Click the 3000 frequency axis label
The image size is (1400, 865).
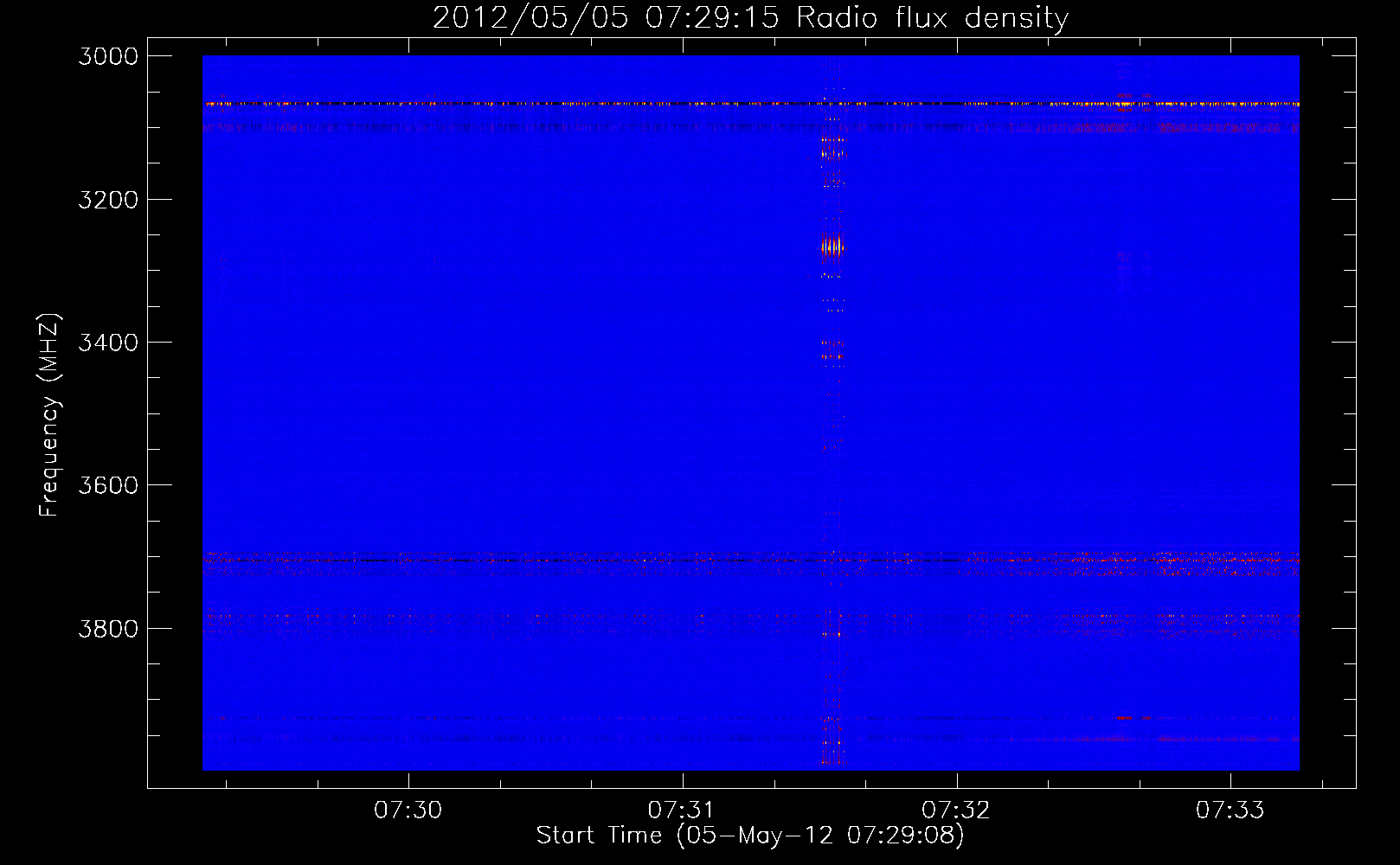tap(108, 56)
